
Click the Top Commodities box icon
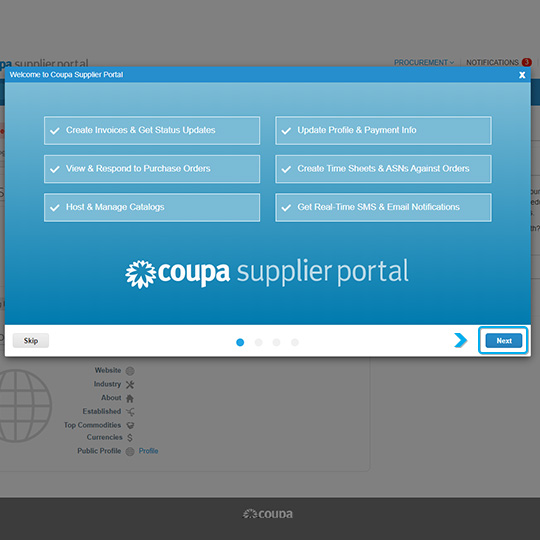[130, 426]
